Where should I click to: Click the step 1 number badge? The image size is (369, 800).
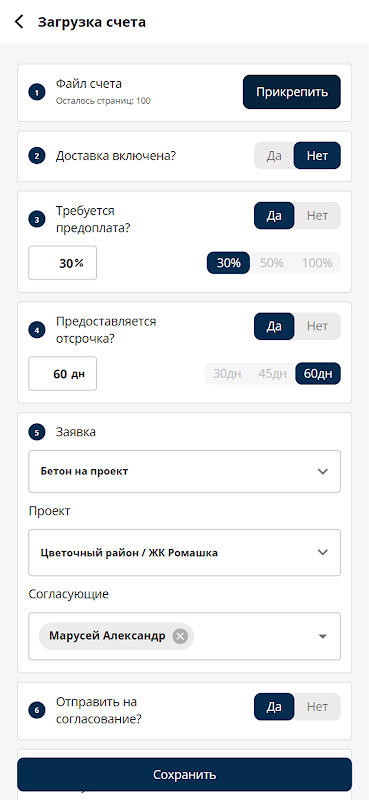(x=37, y=93)
